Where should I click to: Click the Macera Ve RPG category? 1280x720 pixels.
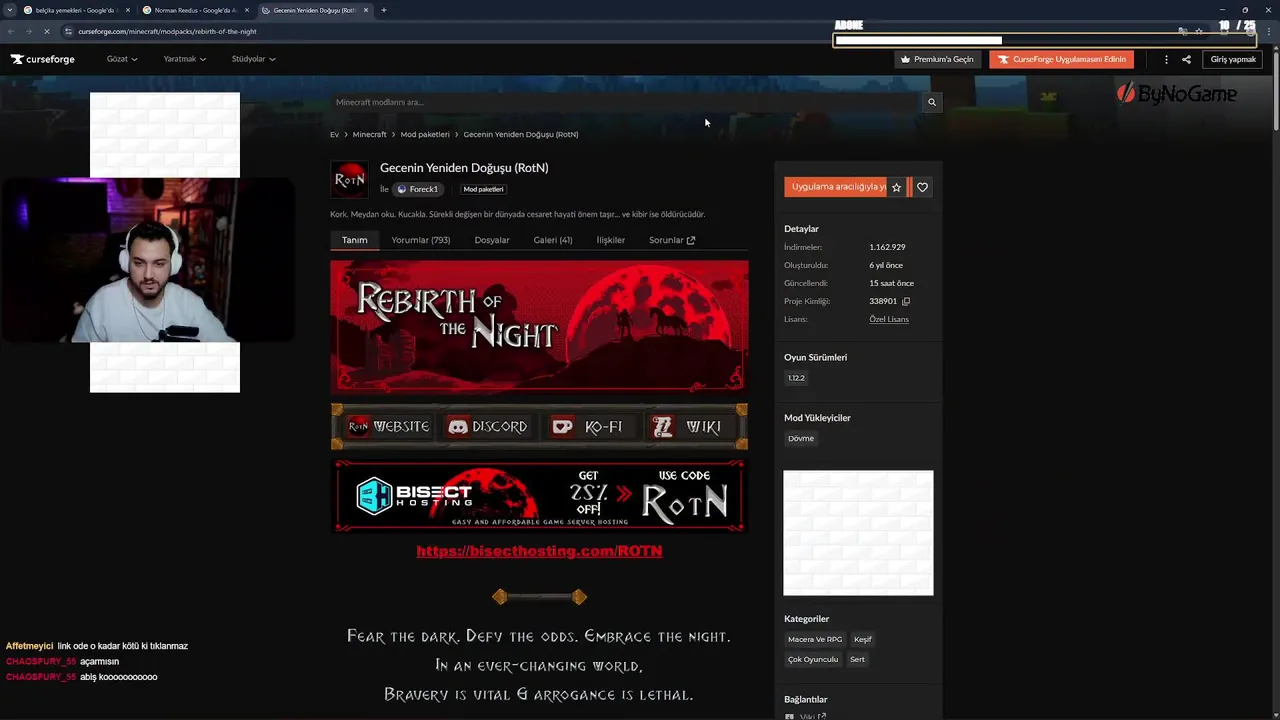(x=815, y=639)
